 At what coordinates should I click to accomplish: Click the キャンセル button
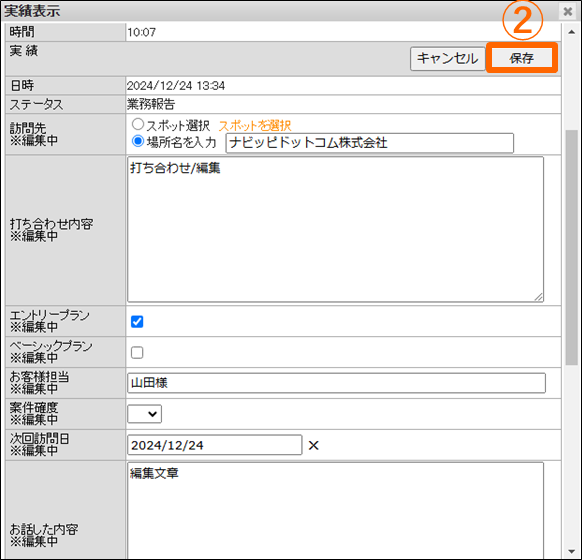[x=448, y=58]
